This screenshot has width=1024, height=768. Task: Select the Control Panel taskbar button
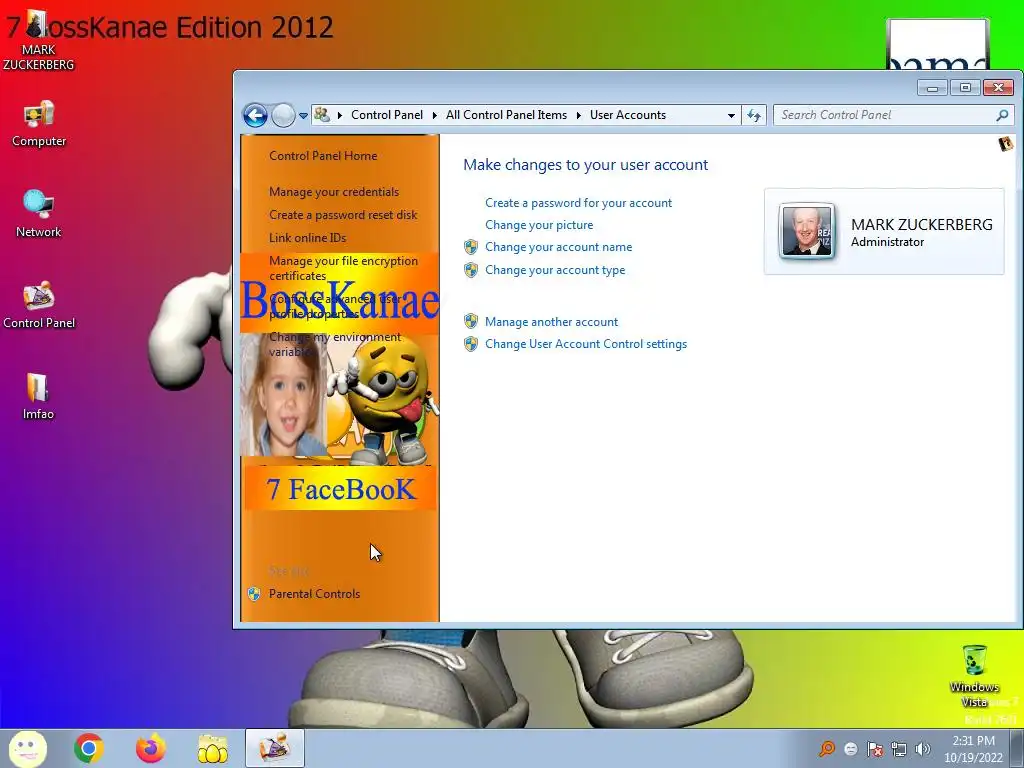[x=275, y=748]
